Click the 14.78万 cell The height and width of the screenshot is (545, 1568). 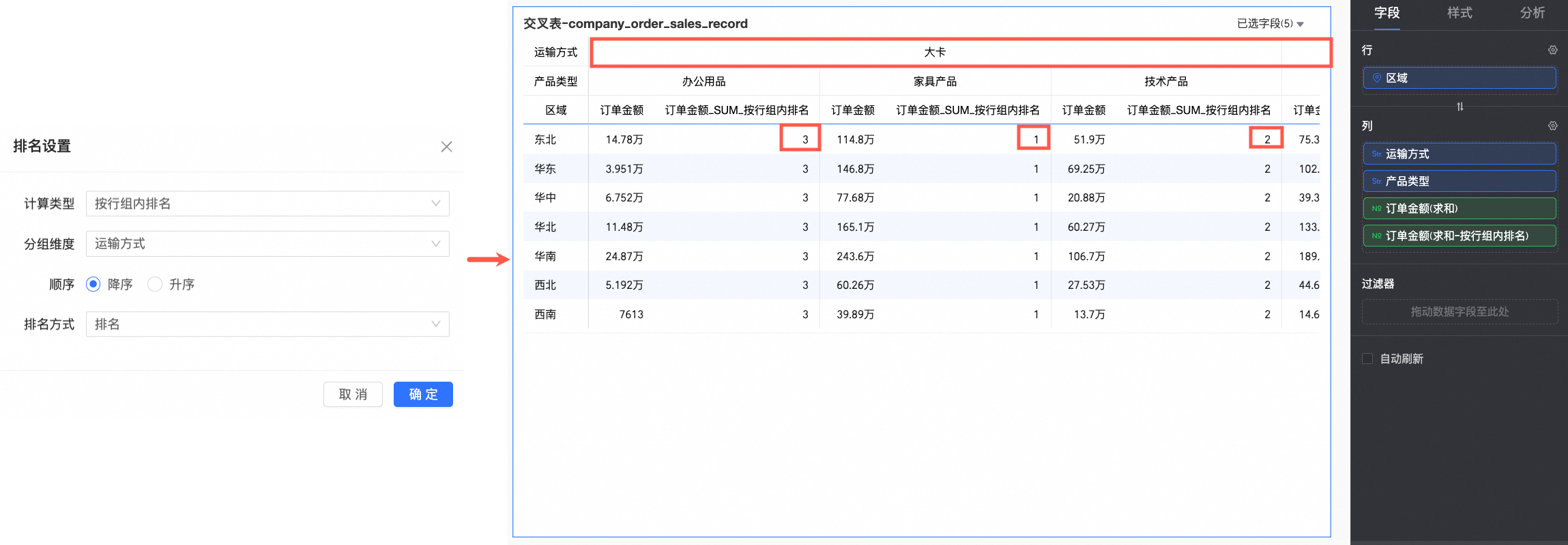(624, 139)
